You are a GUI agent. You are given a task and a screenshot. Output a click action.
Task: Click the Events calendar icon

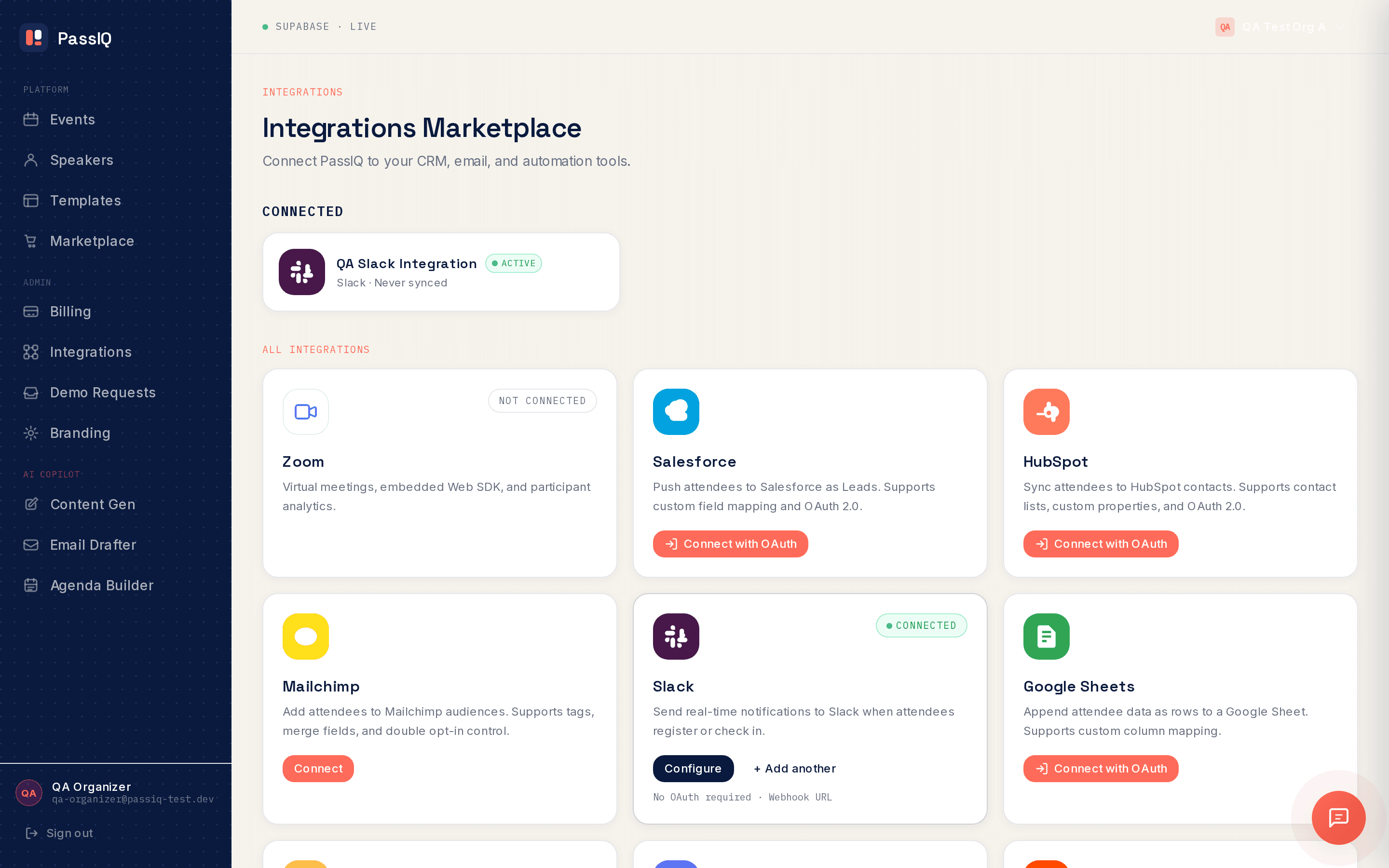tap(31, 120)
